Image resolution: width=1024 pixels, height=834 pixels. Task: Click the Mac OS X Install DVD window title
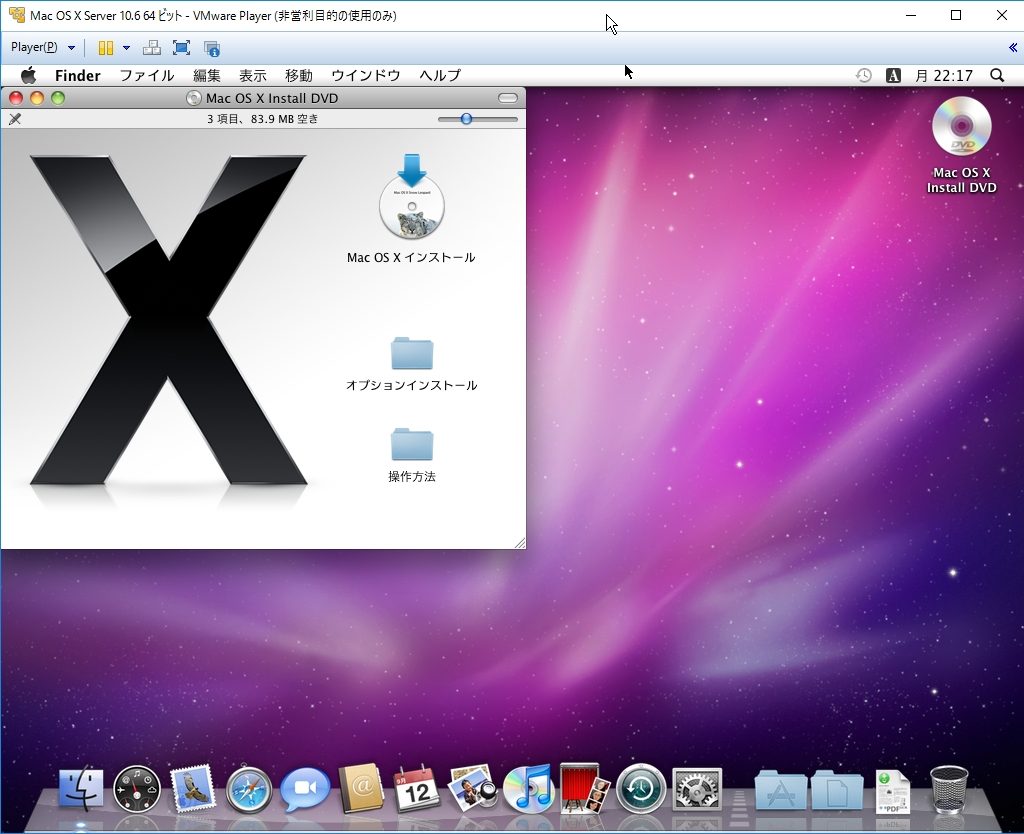coord(272,98)
